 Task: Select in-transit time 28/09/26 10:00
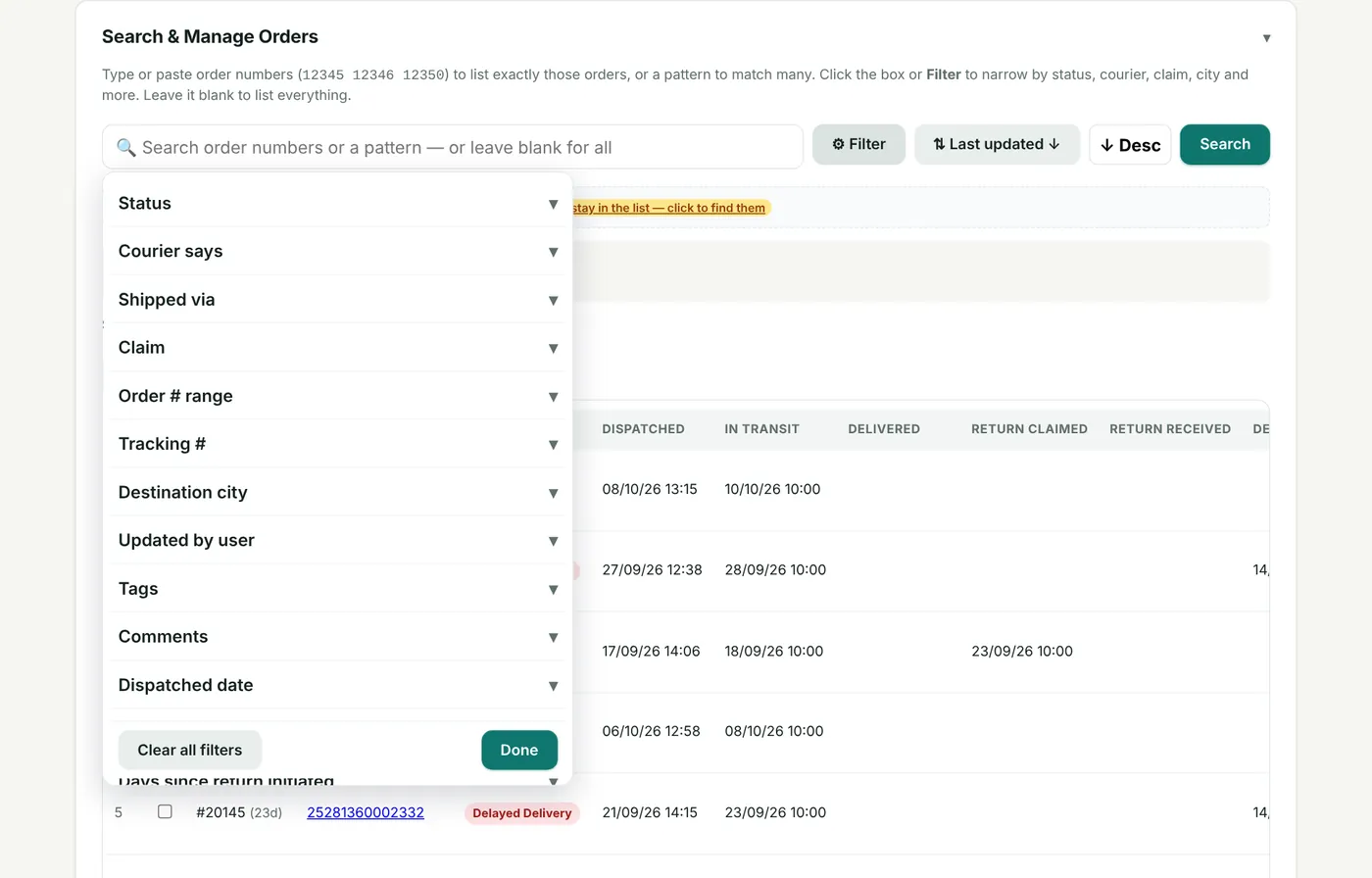point(775,569)
